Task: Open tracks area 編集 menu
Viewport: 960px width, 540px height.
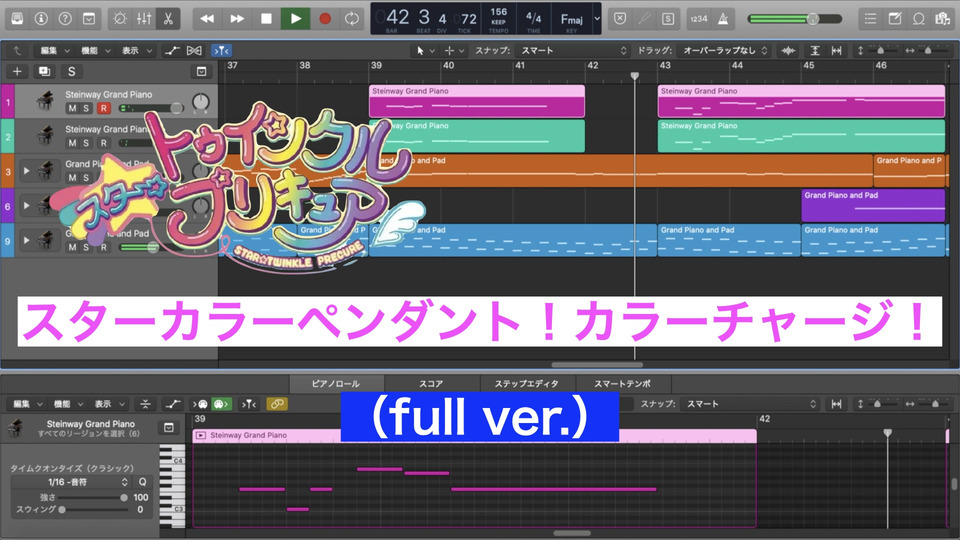Action: (x=54, y=51)
